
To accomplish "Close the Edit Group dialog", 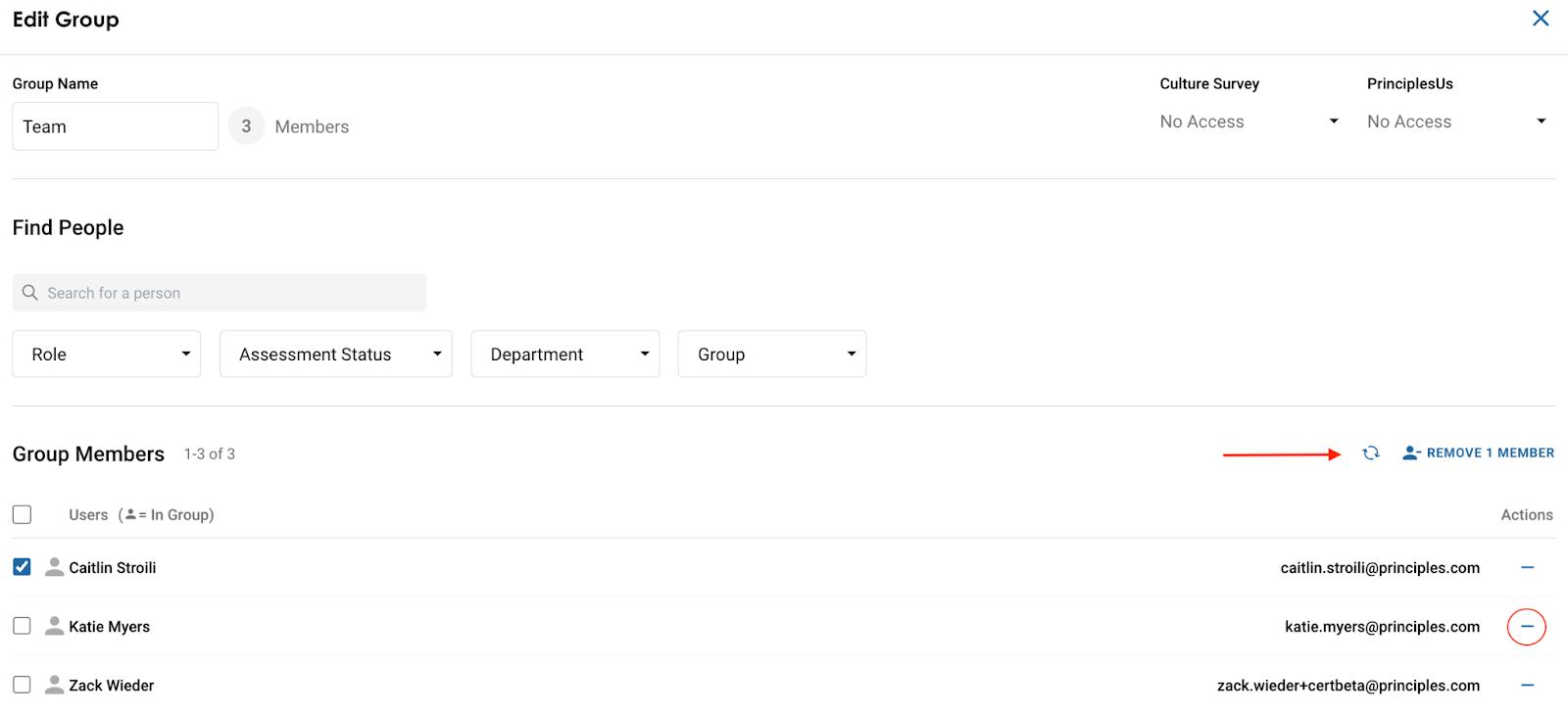I will pos(1541,19).
